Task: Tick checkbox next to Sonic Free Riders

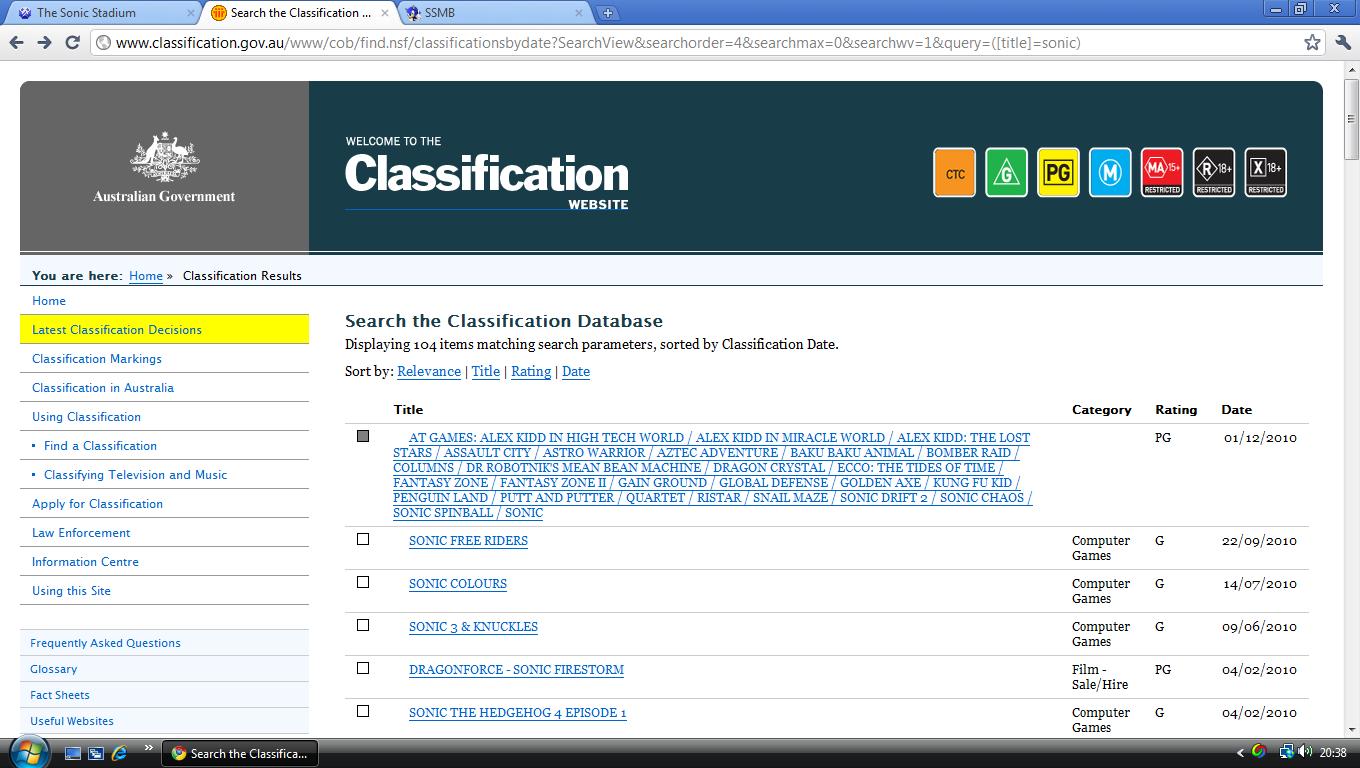Action: (x=363, y=539)
